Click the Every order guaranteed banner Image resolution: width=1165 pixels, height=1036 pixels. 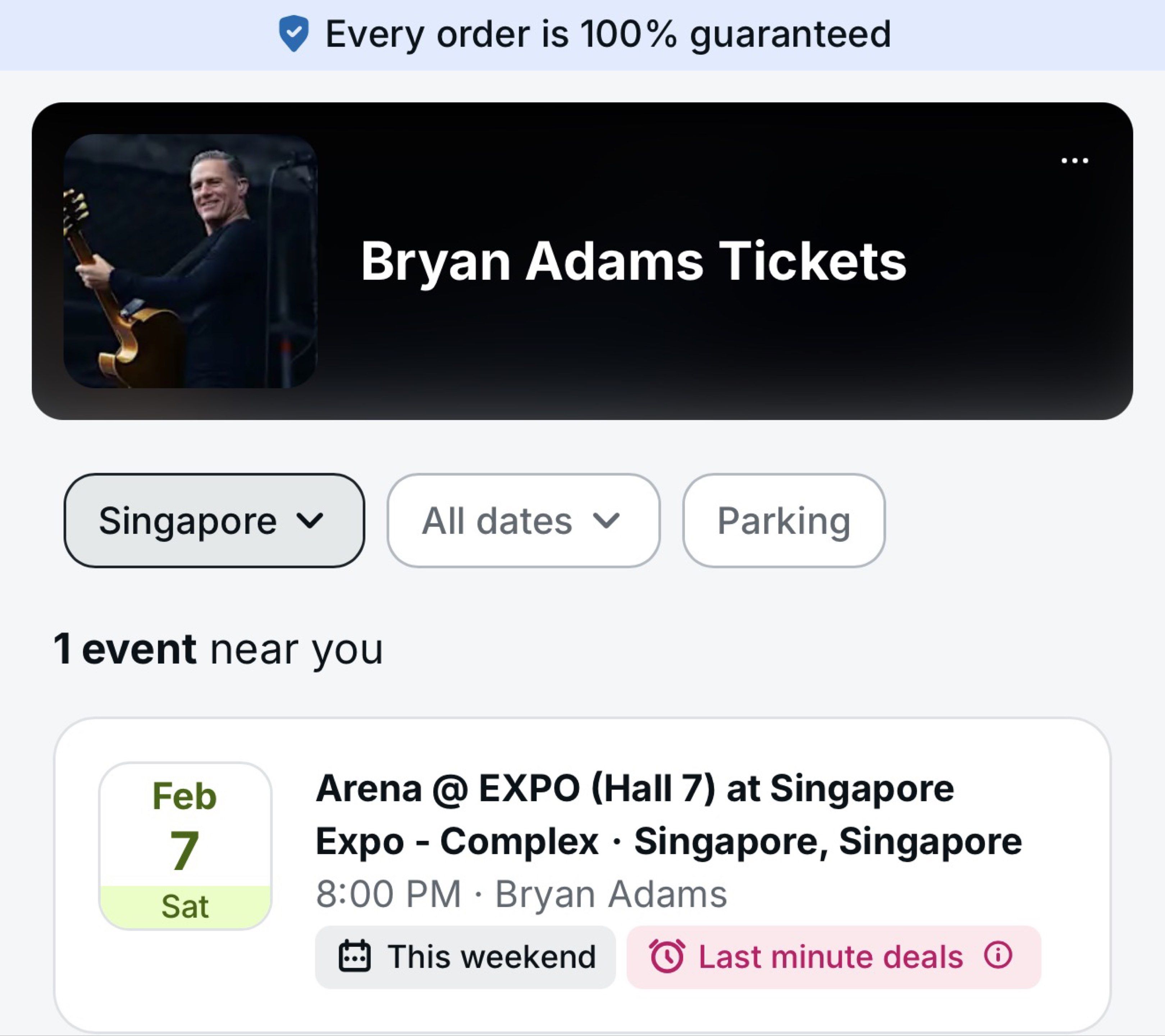[582, 34]
